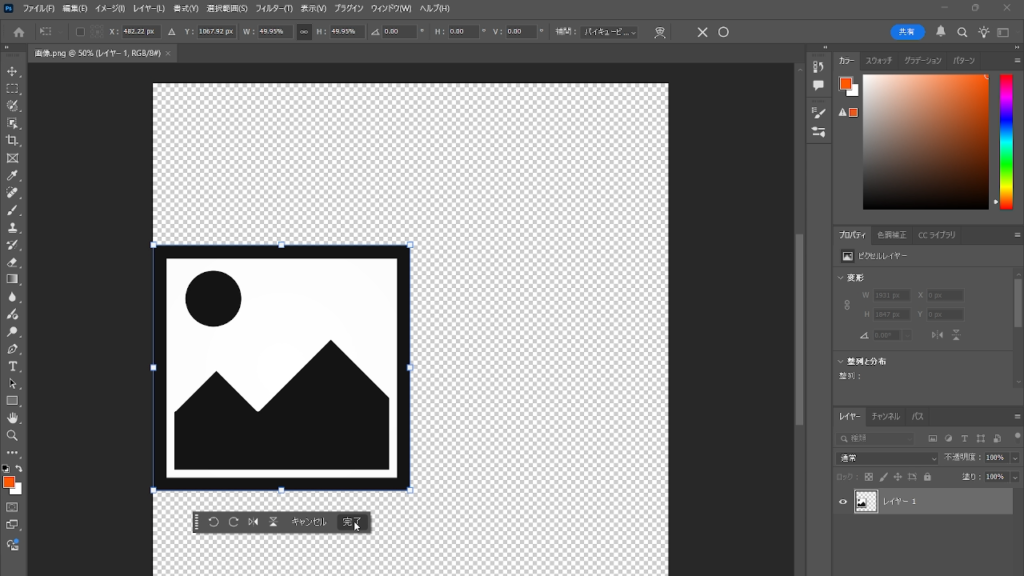Select the Pen tool
Screen dimensions: 1024x576
point(12,349)
